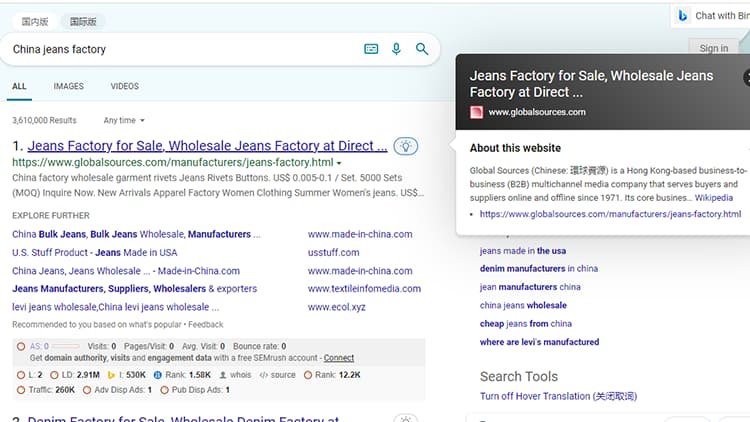Viewport: 750px width, 422px height.
Task: Open China Bulk Jeans Wholesale Manufacturers link
Action: point(136,234)
